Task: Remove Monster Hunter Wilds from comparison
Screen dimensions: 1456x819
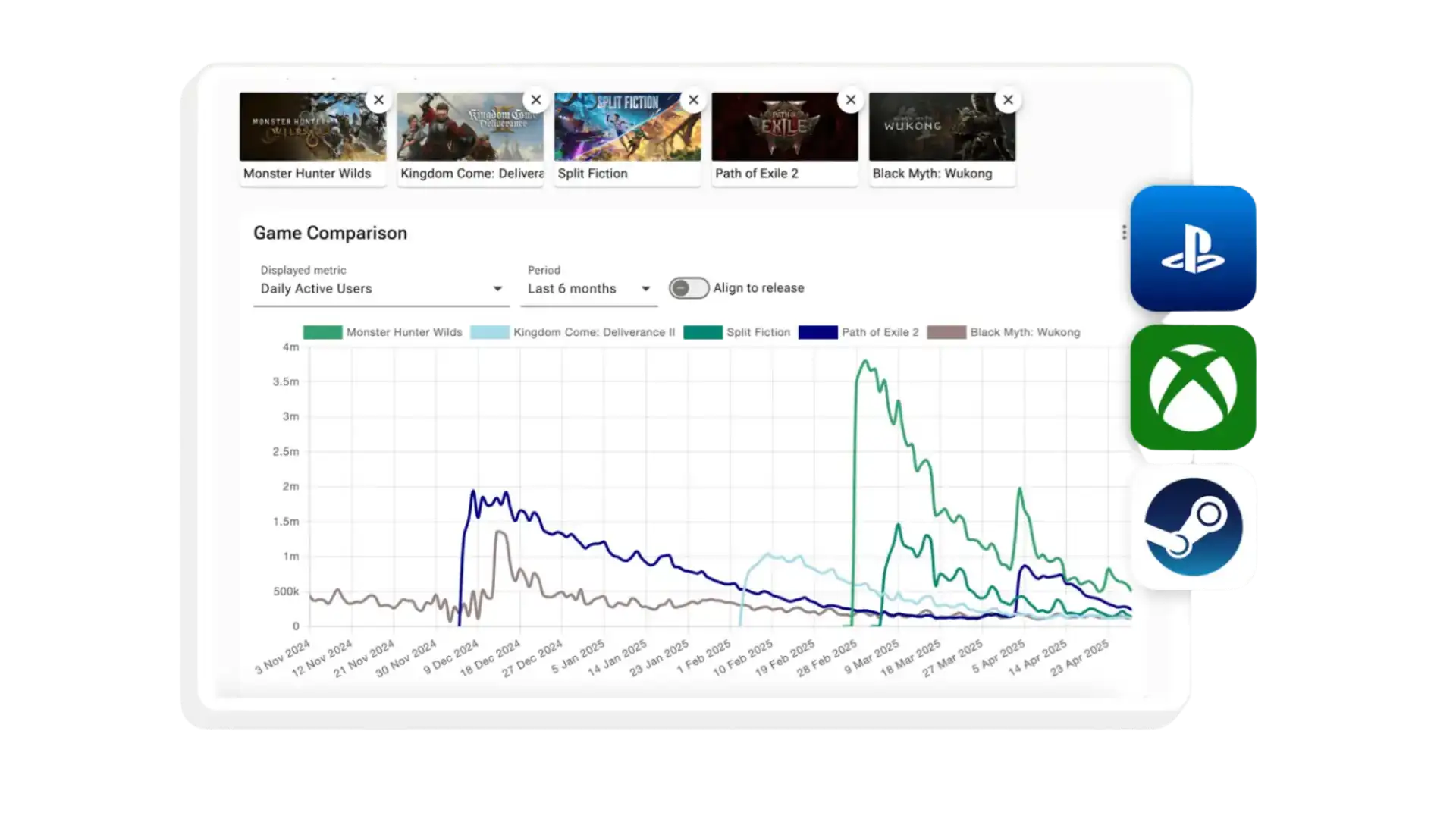Action: tap(378, 100)
